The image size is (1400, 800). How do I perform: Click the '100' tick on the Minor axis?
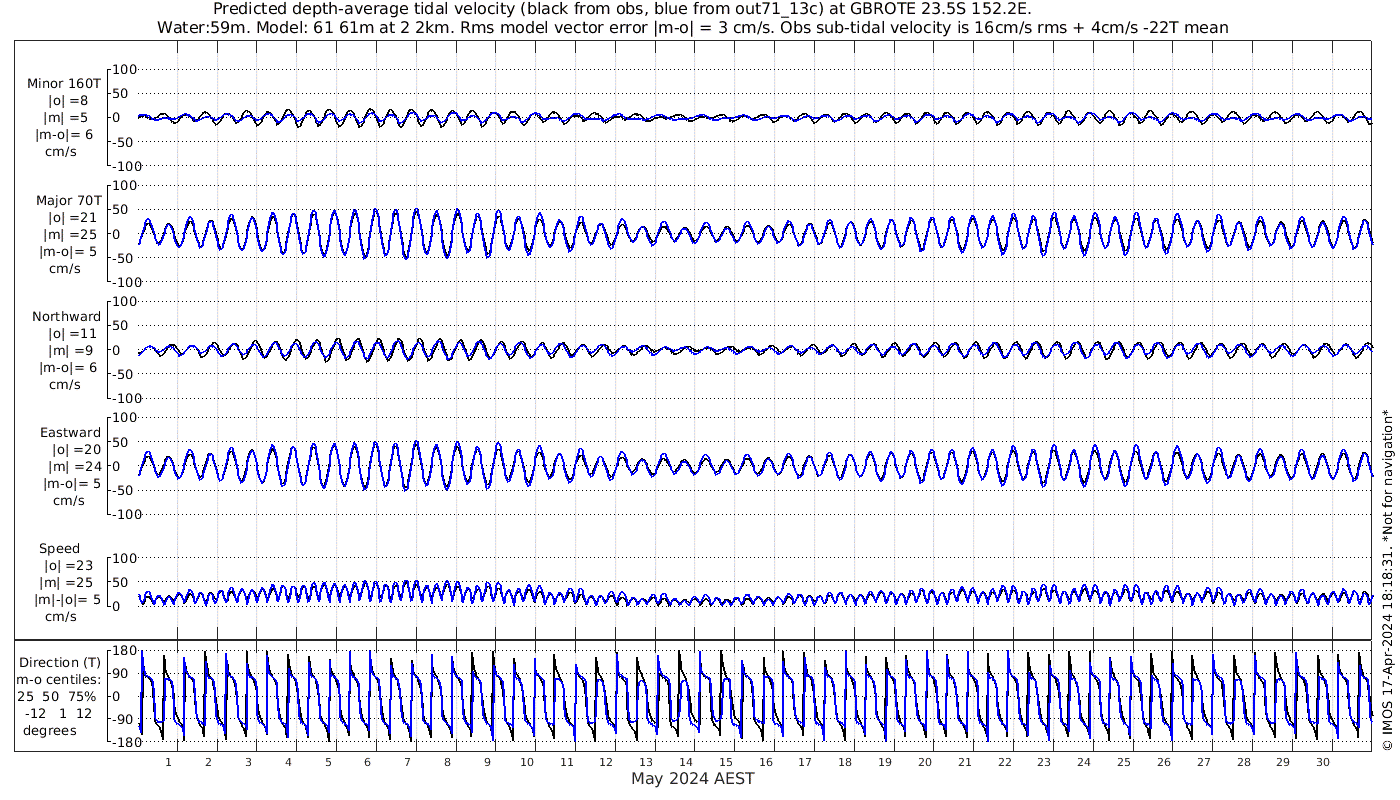(x=123, y=69)
